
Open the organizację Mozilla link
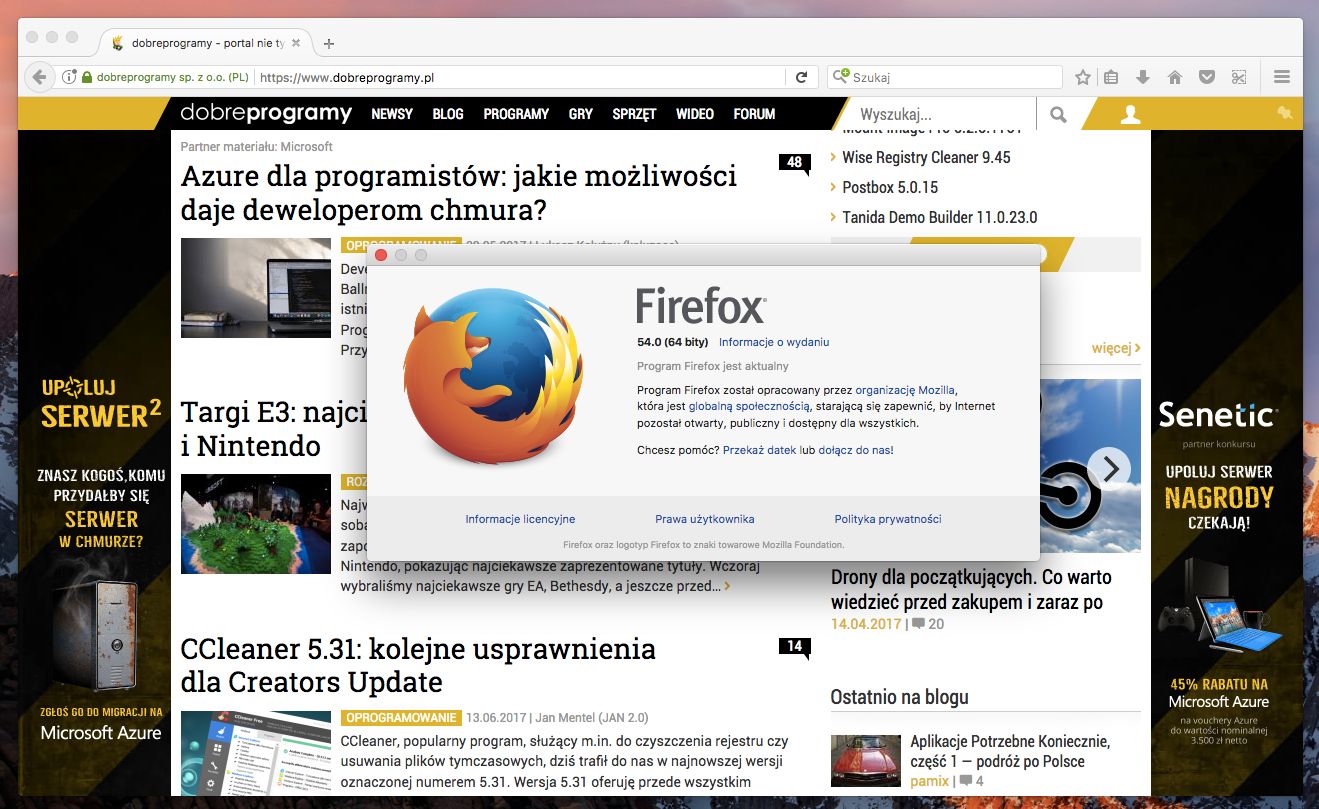click(x=905, y=390)
